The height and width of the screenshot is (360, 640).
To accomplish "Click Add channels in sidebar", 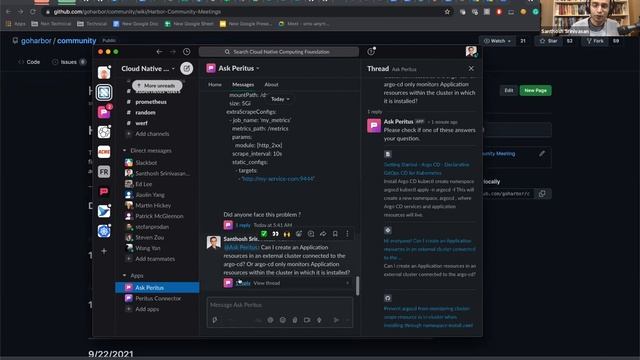I will click(152, 133).
